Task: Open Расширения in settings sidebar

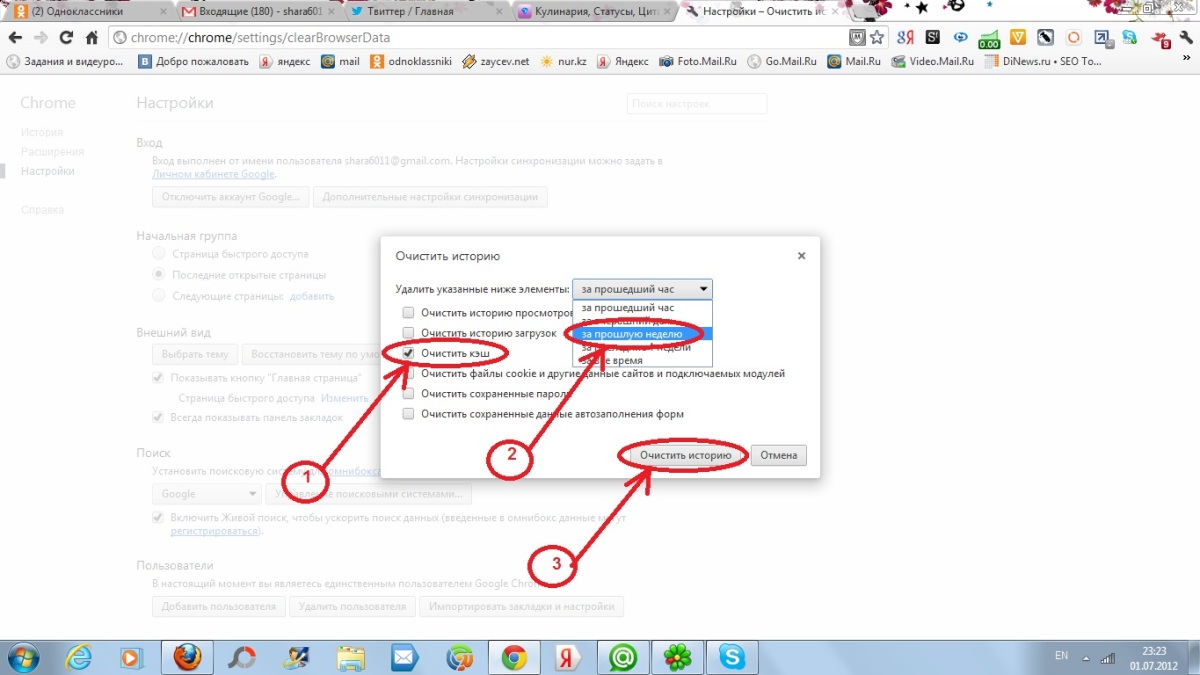Action: tap(52, 152)
